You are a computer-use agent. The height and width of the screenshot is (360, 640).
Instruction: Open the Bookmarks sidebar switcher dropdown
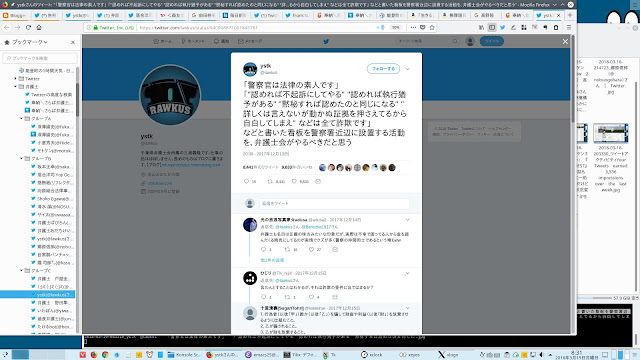click(x=26, y=42)
